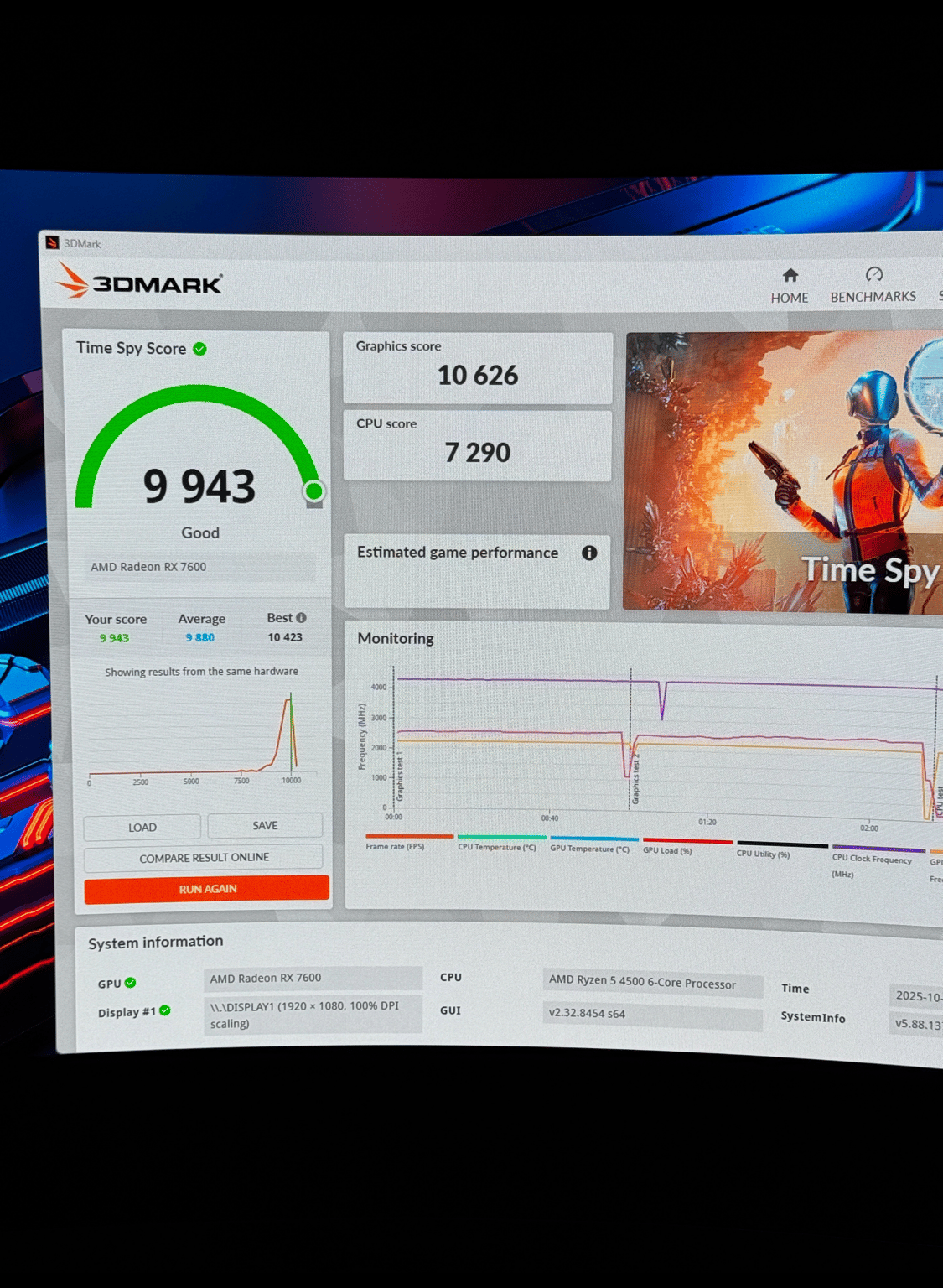Click the green check next to GPU

point(131,983)
